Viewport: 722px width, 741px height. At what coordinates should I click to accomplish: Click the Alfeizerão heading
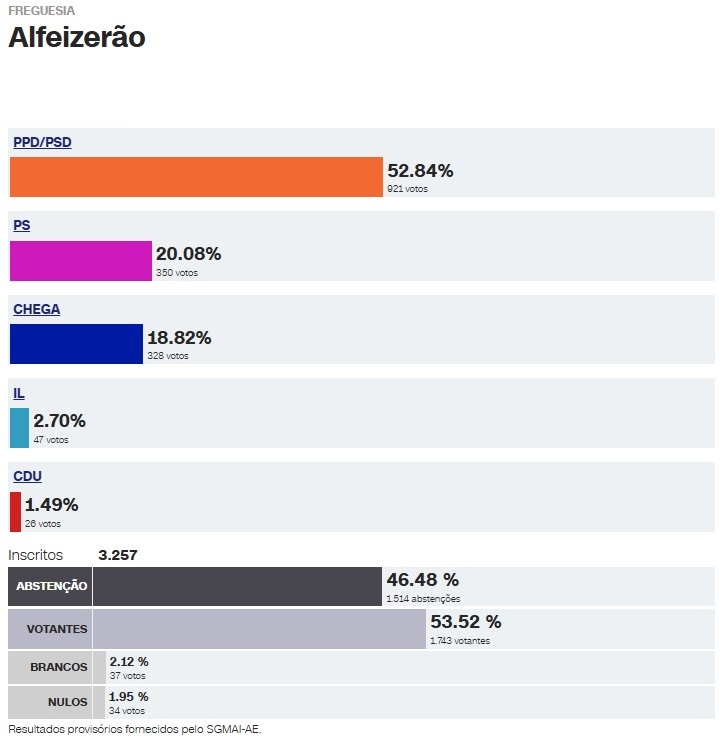(77, 37)
